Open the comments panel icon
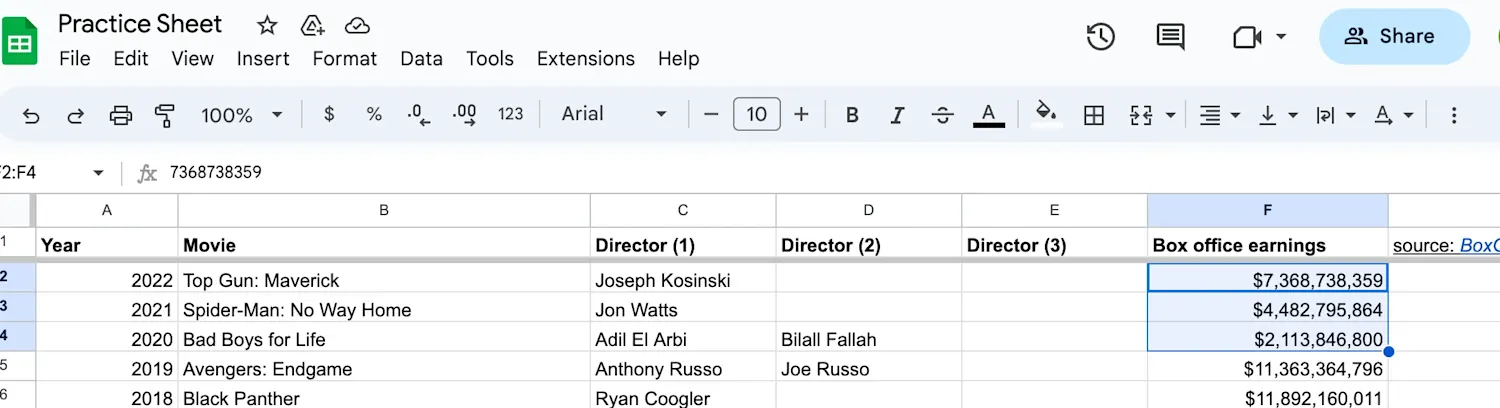Screen dimensions: 1500x408 pos(1170,37)
